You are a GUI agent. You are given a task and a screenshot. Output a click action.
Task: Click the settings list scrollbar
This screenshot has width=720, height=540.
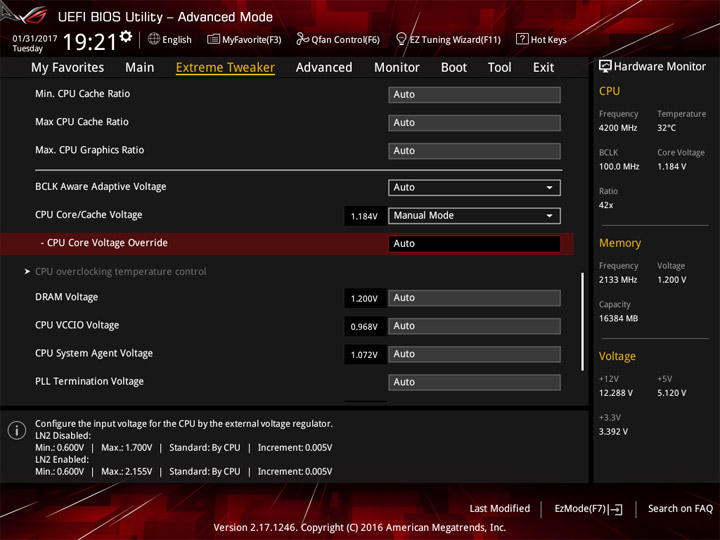click(x=582, y=321)
